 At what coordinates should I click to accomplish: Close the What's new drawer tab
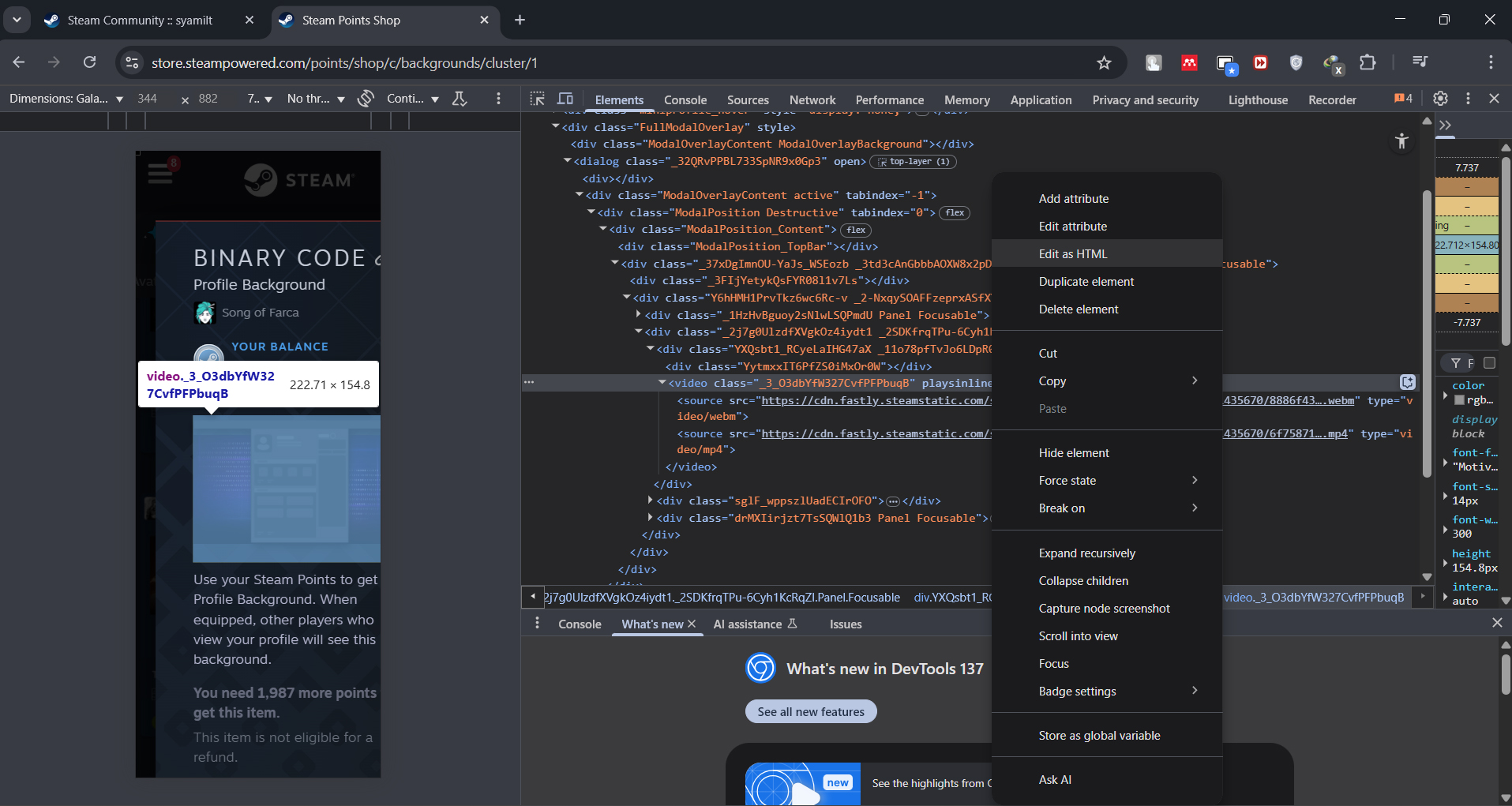(692, 624)
